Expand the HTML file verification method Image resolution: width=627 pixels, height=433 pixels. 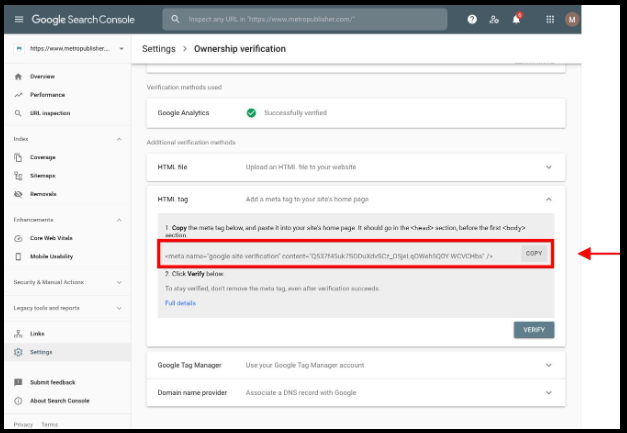[549, 167]
